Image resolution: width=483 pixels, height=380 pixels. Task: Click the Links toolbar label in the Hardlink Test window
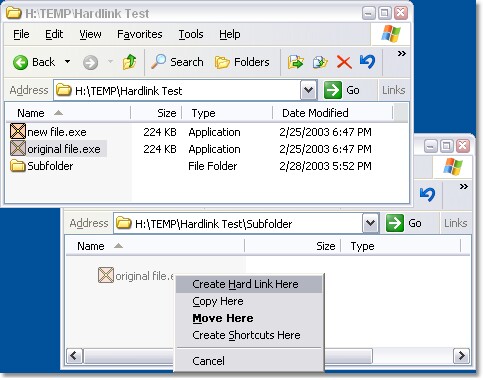click(x=393, y=90)
